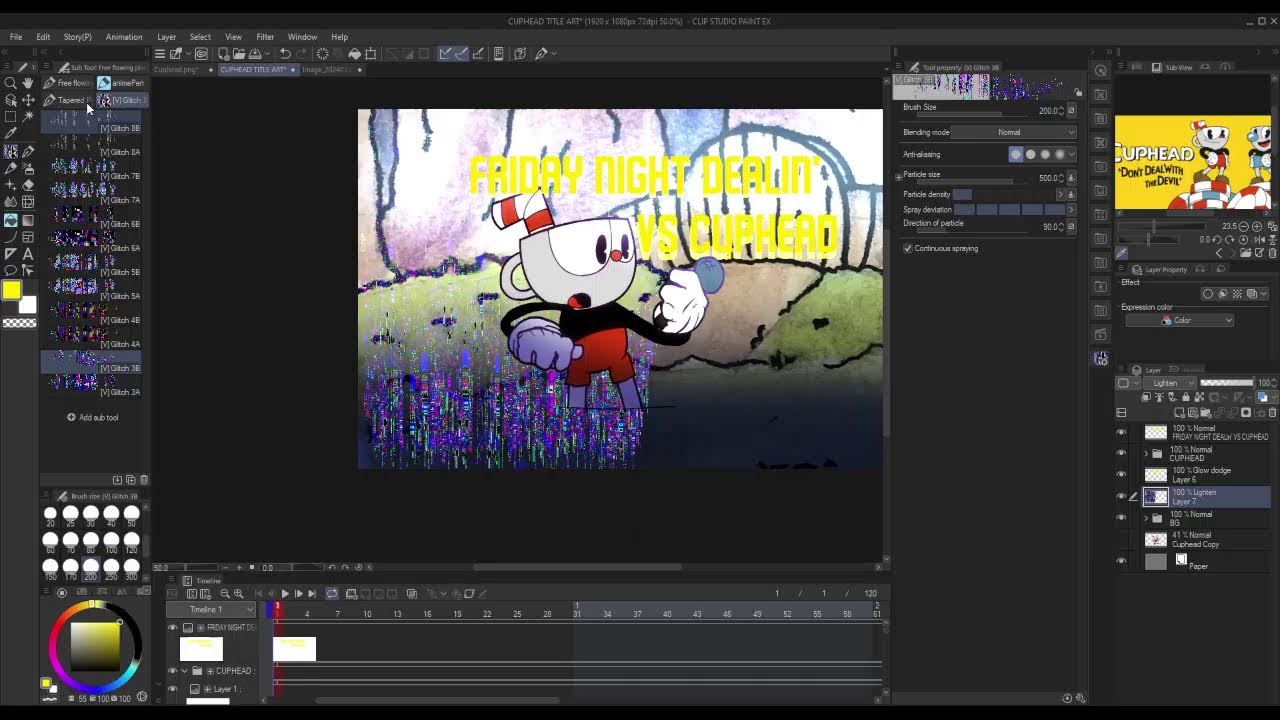Click the Clear selection burst icon

(x=322, y=54)
